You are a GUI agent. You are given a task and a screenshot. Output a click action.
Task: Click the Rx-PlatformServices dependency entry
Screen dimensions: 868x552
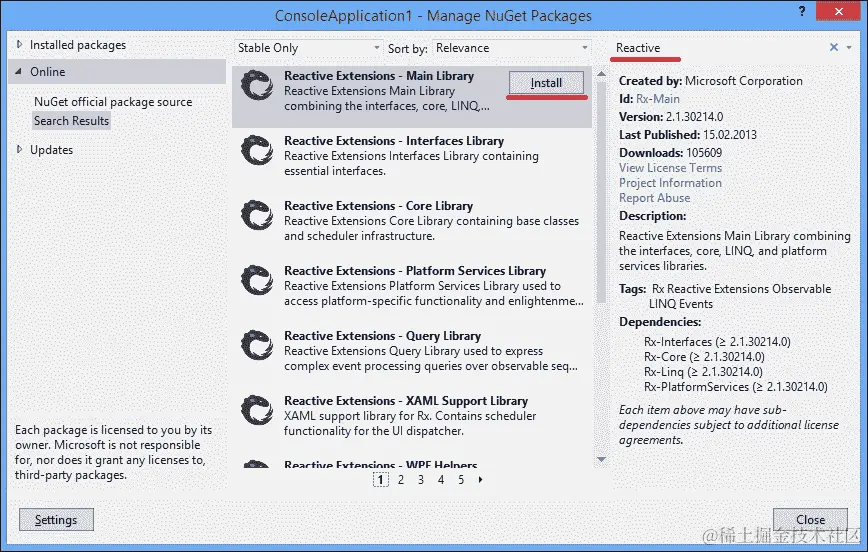(736, 386)
